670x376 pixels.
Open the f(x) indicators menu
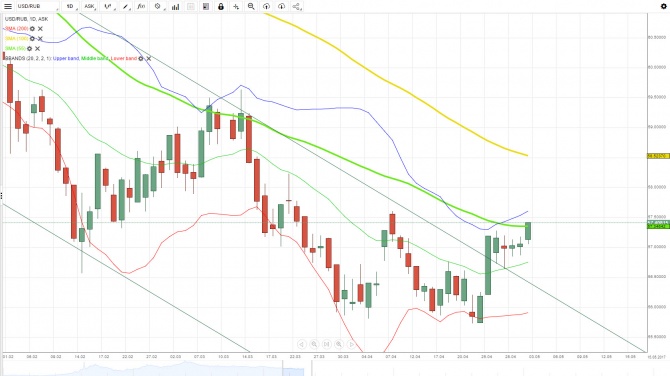141,6
